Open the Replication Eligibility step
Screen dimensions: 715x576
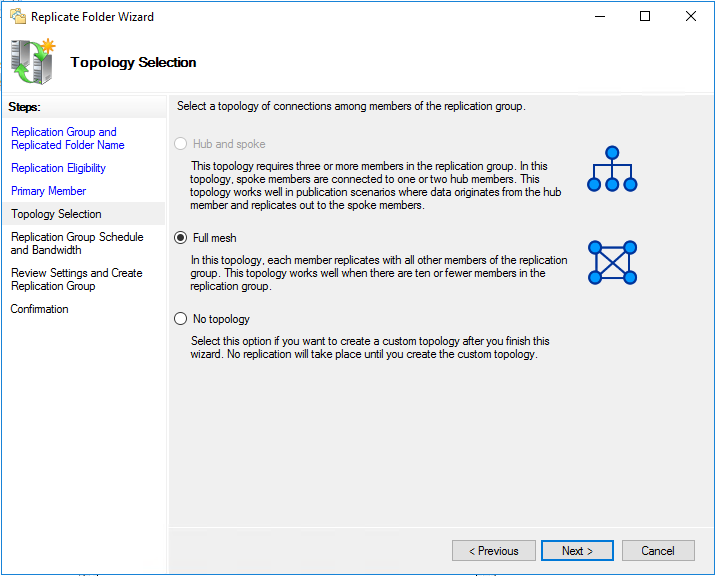(58, 168)
